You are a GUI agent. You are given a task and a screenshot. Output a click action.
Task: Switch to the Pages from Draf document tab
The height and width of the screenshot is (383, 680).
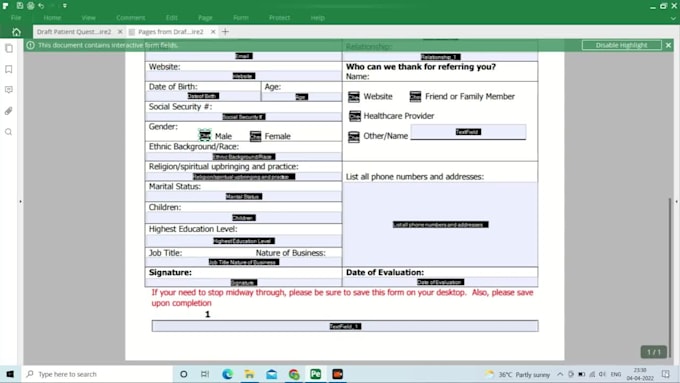click(170, 32)
